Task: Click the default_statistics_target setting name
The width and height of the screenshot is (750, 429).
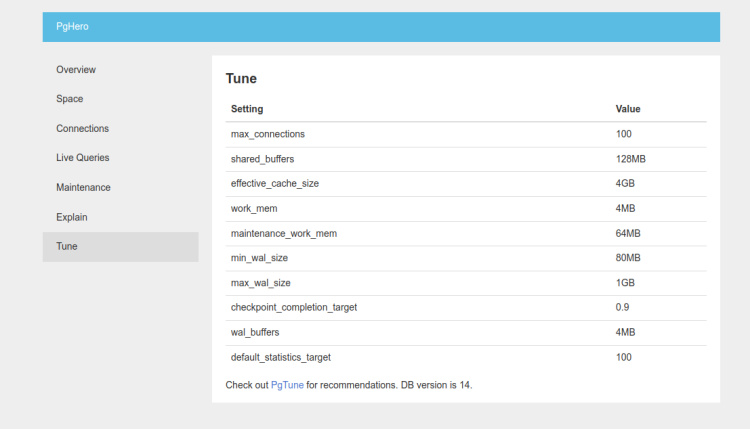Action: pyautogui.click(x=281, y=357)
